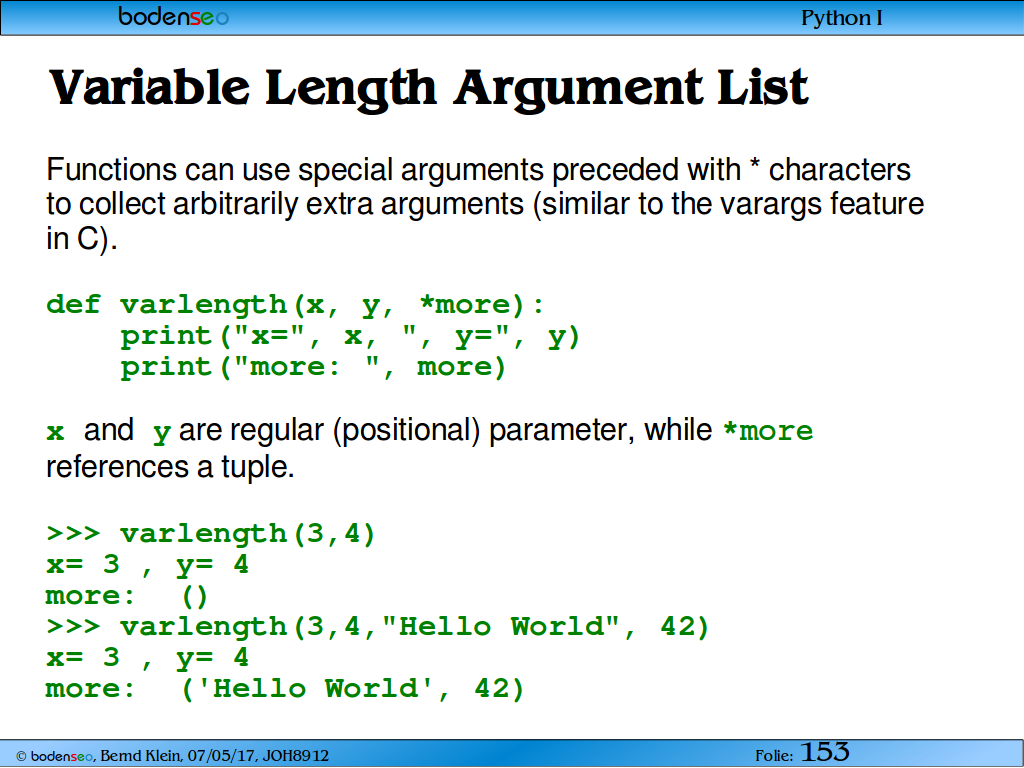Click the output line 'more: ()'

127,596
